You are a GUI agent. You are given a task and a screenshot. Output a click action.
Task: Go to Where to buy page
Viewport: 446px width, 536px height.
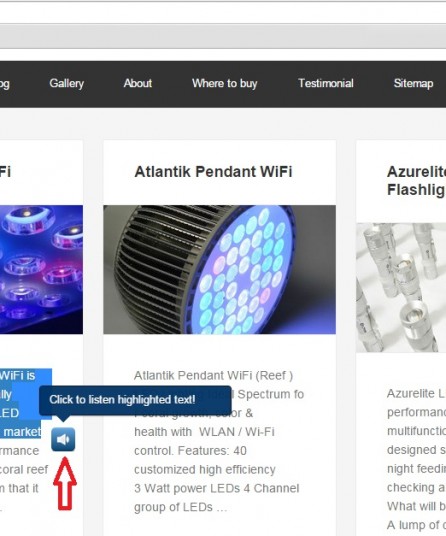click(x=225, y=83)
